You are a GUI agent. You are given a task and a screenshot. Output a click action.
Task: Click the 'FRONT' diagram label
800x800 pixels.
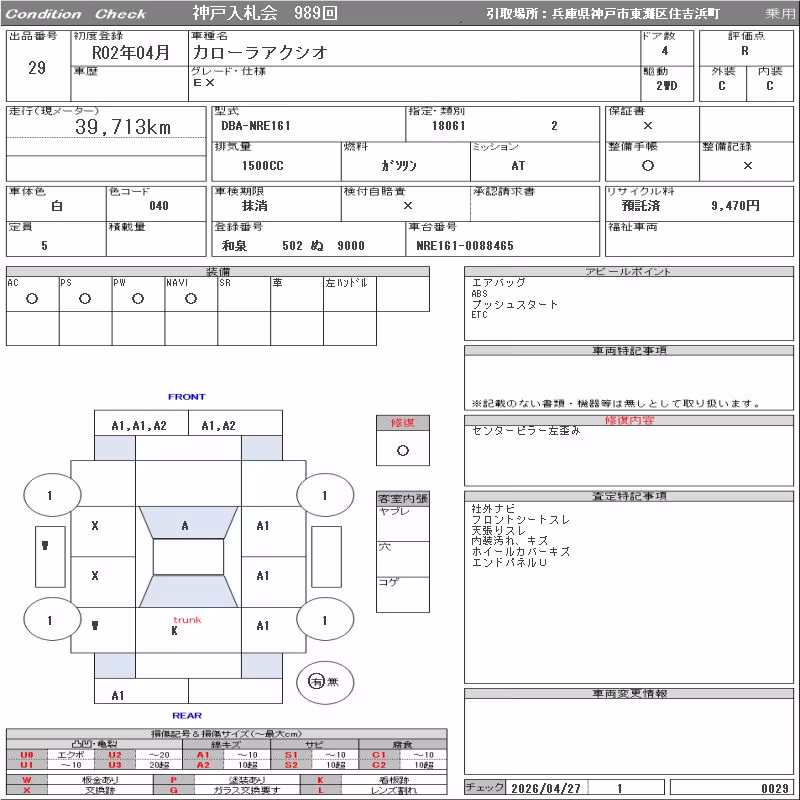click(187, 396)
